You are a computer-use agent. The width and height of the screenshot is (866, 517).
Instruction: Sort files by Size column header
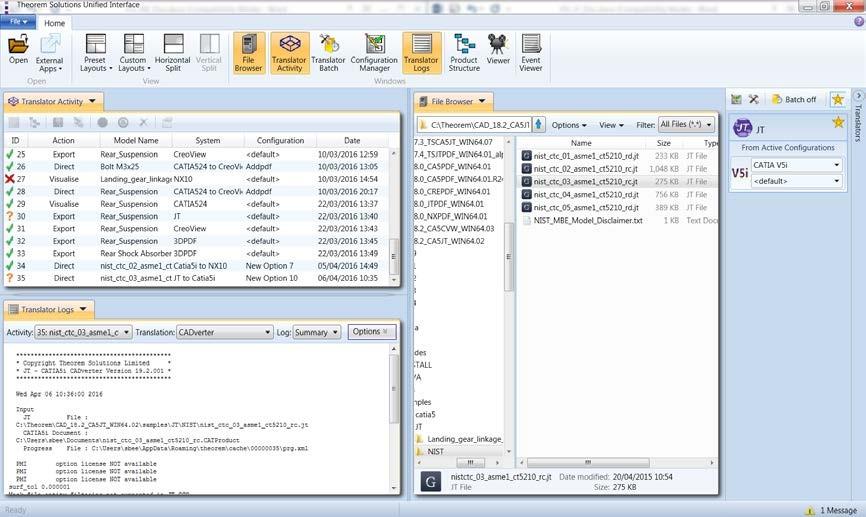click(x=664, y=143)
